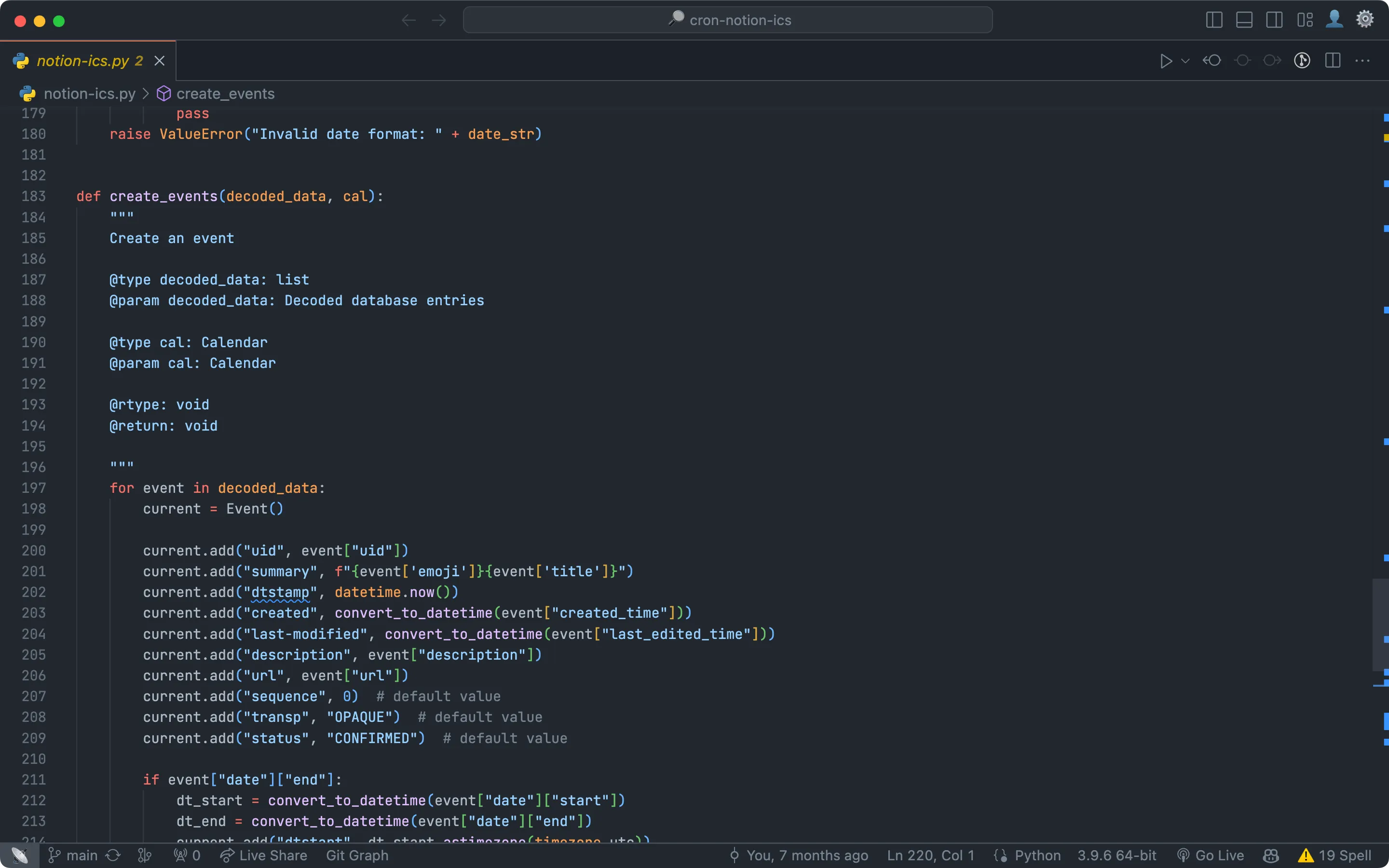Open the Manage gear icon
The width and height of the screenshot is (1389, 868).
pos(1365,19)
